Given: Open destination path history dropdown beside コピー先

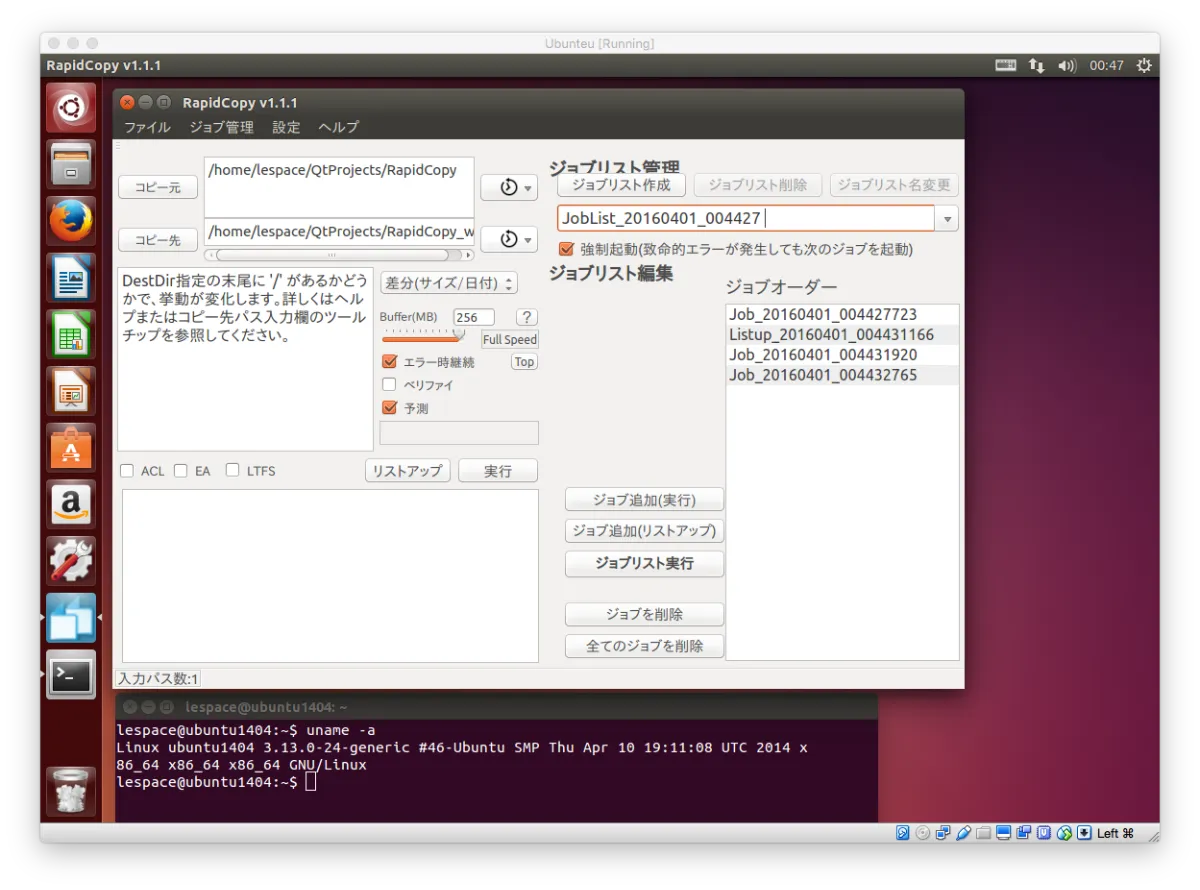Looking at the screenshot, I should 509,240.
